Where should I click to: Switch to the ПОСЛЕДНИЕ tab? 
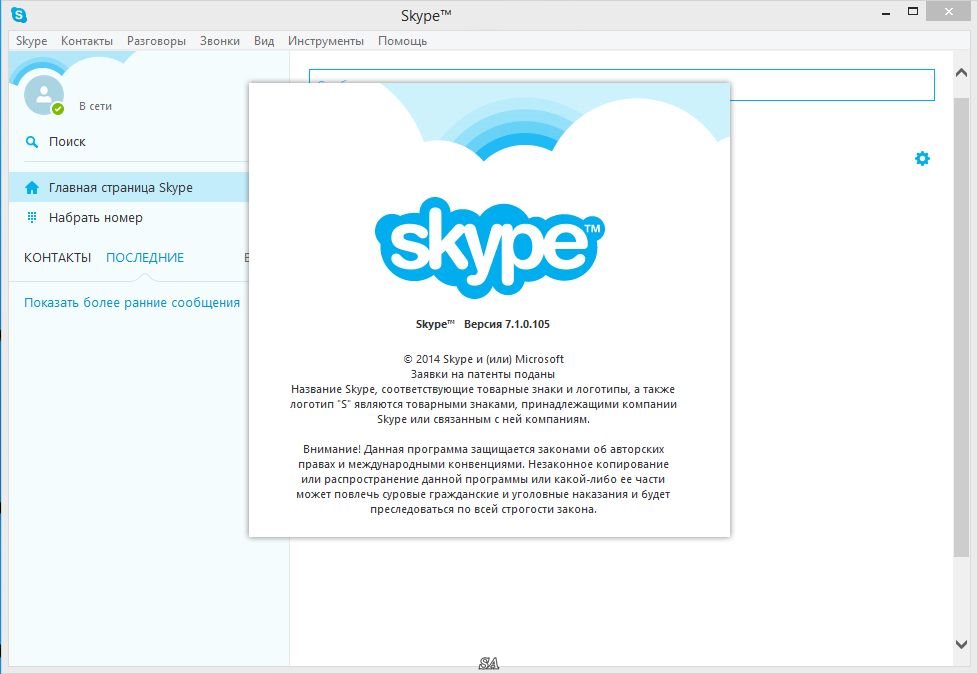[145, 258]
